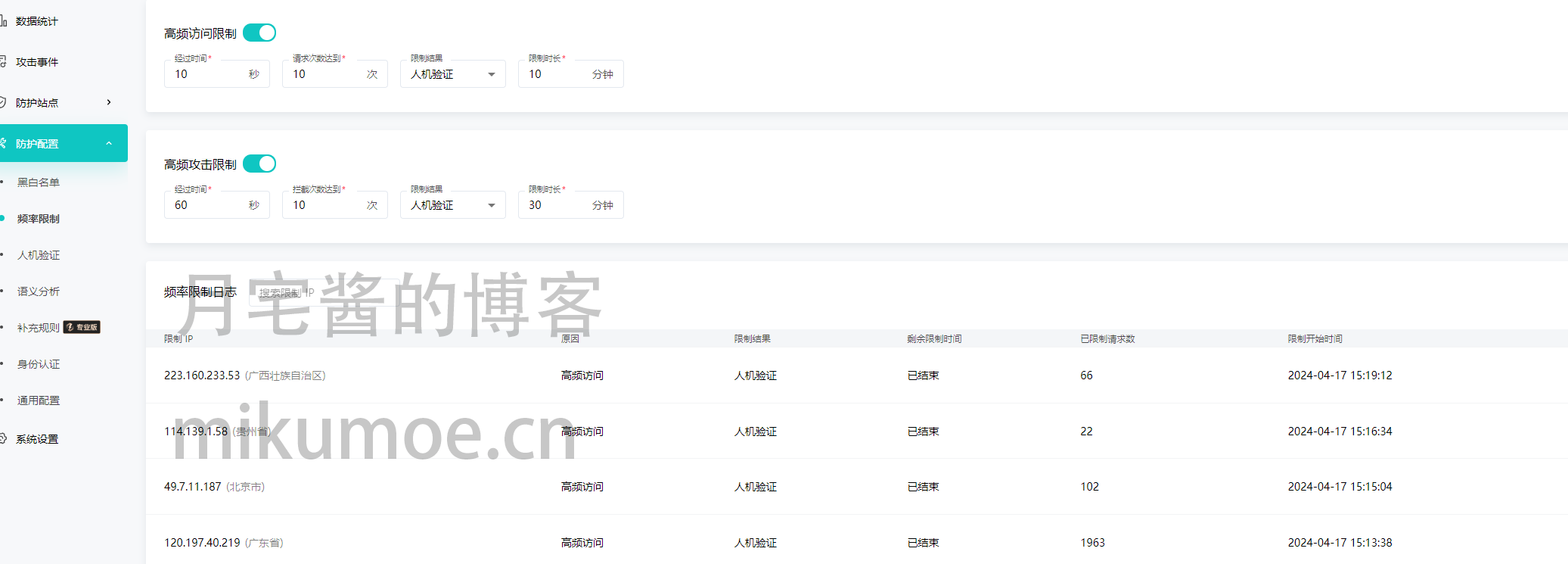The image size is (1568, 564).
Task: Expand the 防护站点 sidebar chevron
Action: click(x=109, y=102)
